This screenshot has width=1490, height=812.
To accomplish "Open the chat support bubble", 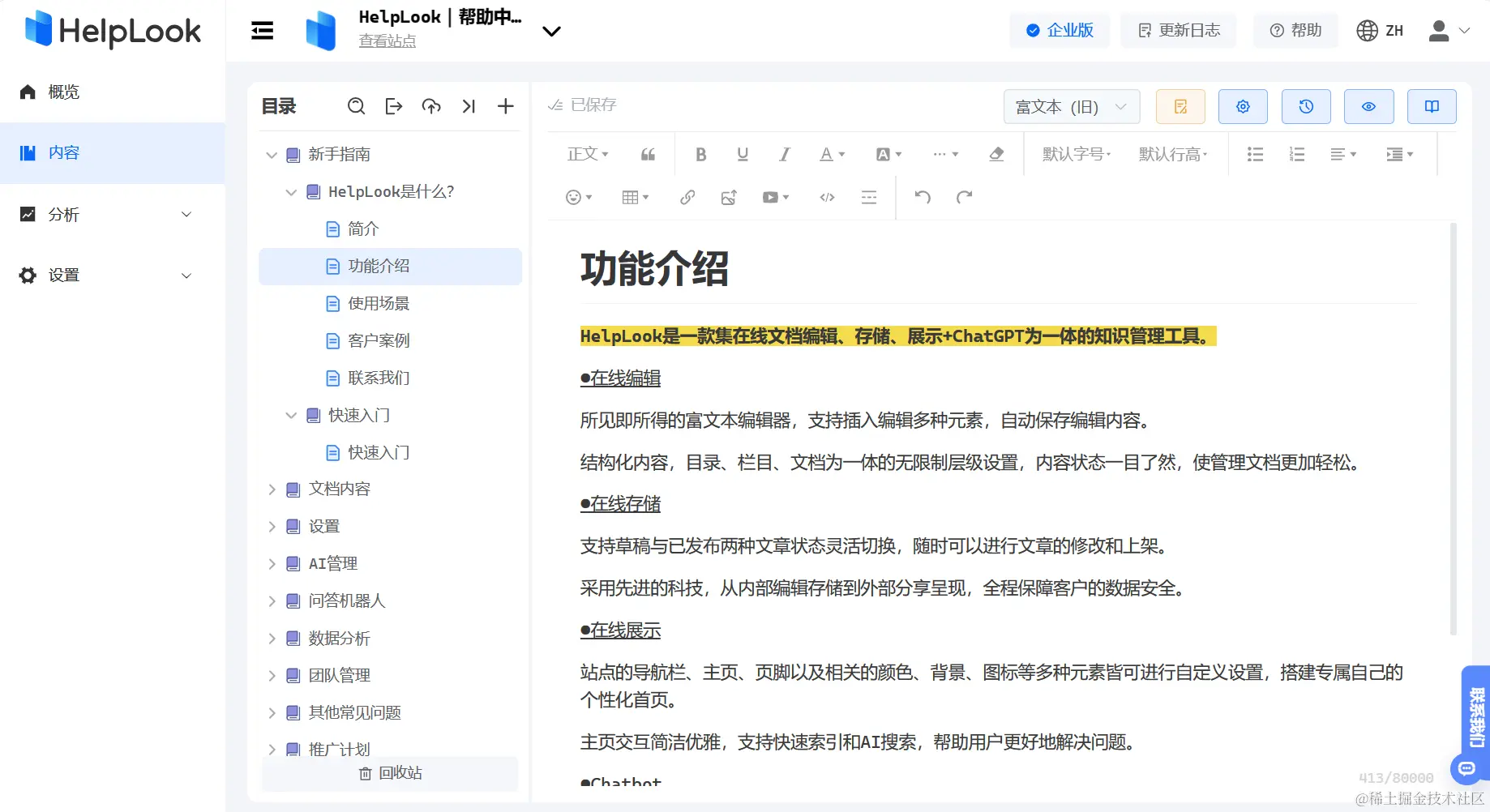I will 1467,768.
